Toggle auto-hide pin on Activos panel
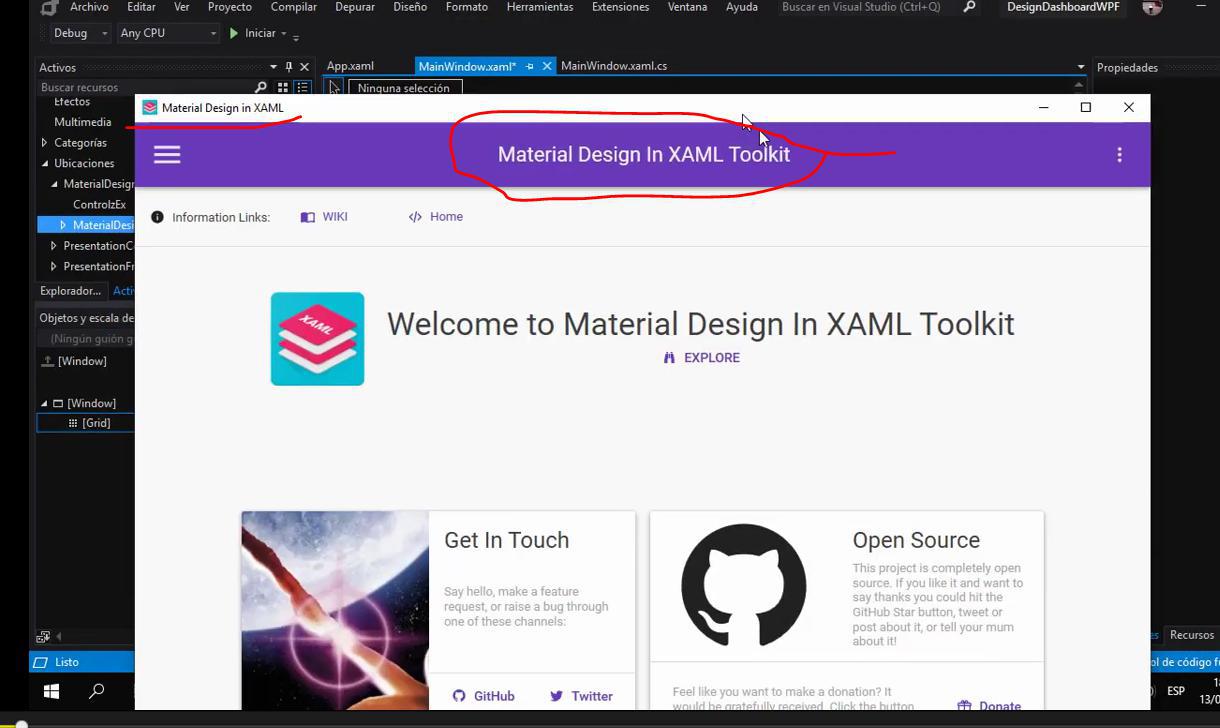The image size is (1220, 728). (289, 67)
